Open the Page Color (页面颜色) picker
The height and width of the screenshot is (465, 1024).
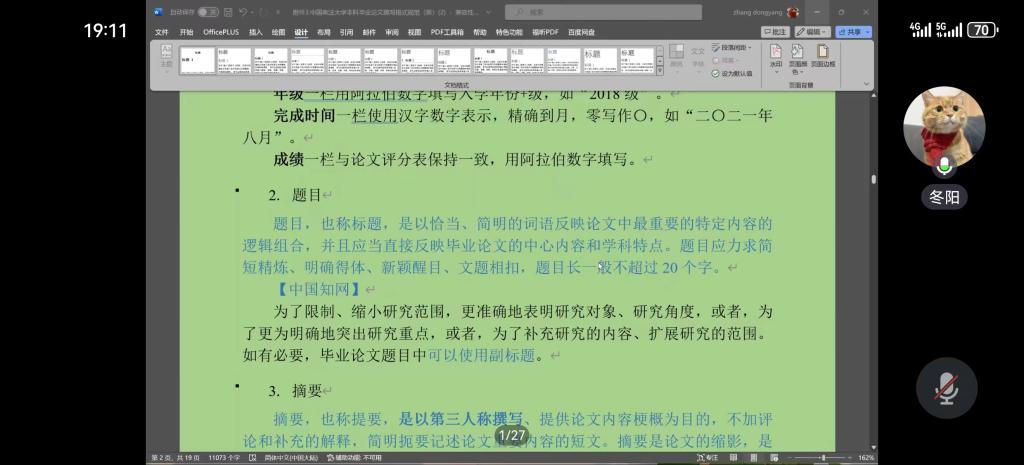click(797, 56)
